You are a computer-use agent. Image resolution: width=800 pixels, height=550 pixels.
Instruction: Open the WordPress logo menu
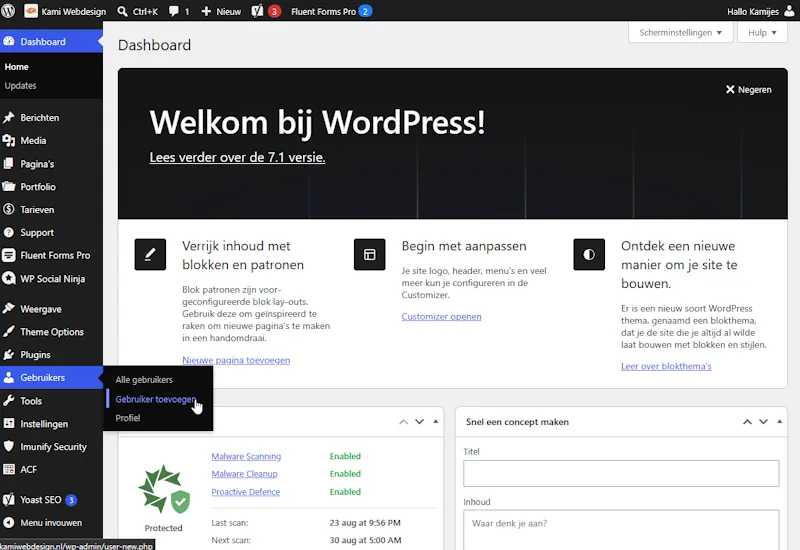click(x=8, y=11)
